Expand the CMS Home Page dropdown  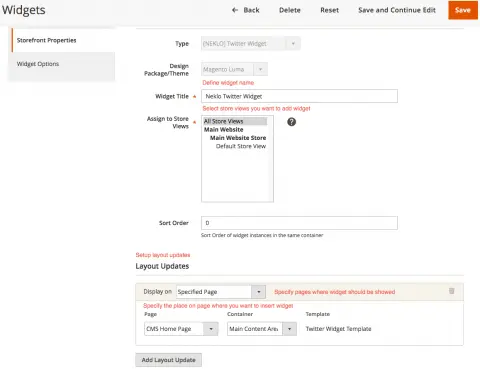click(x=181, y=329)
